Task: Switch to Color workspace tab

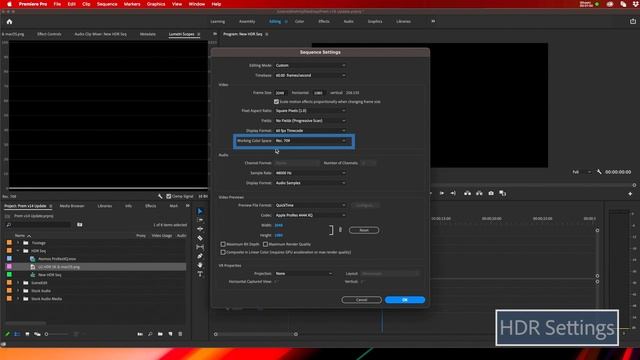Action: tap(299, 21)
